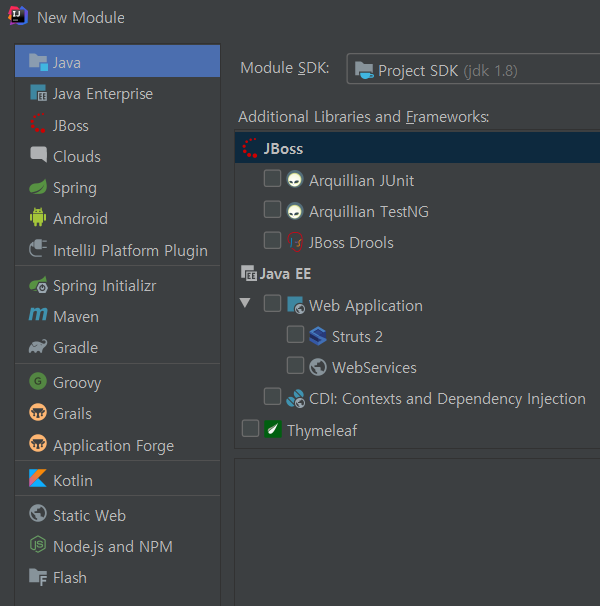Click the Spring Initializr icon

38,285
